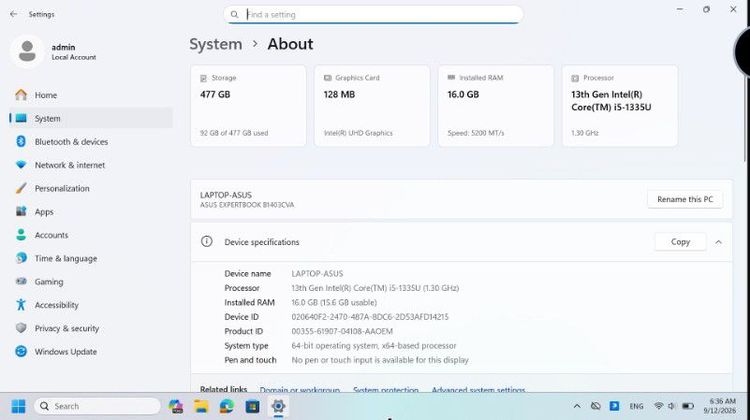This screenshot has height=420, width=750.
Task: Click the ASUS EXPERTBOOK model text
Action: pyautogui.click(x=247, y=205)
